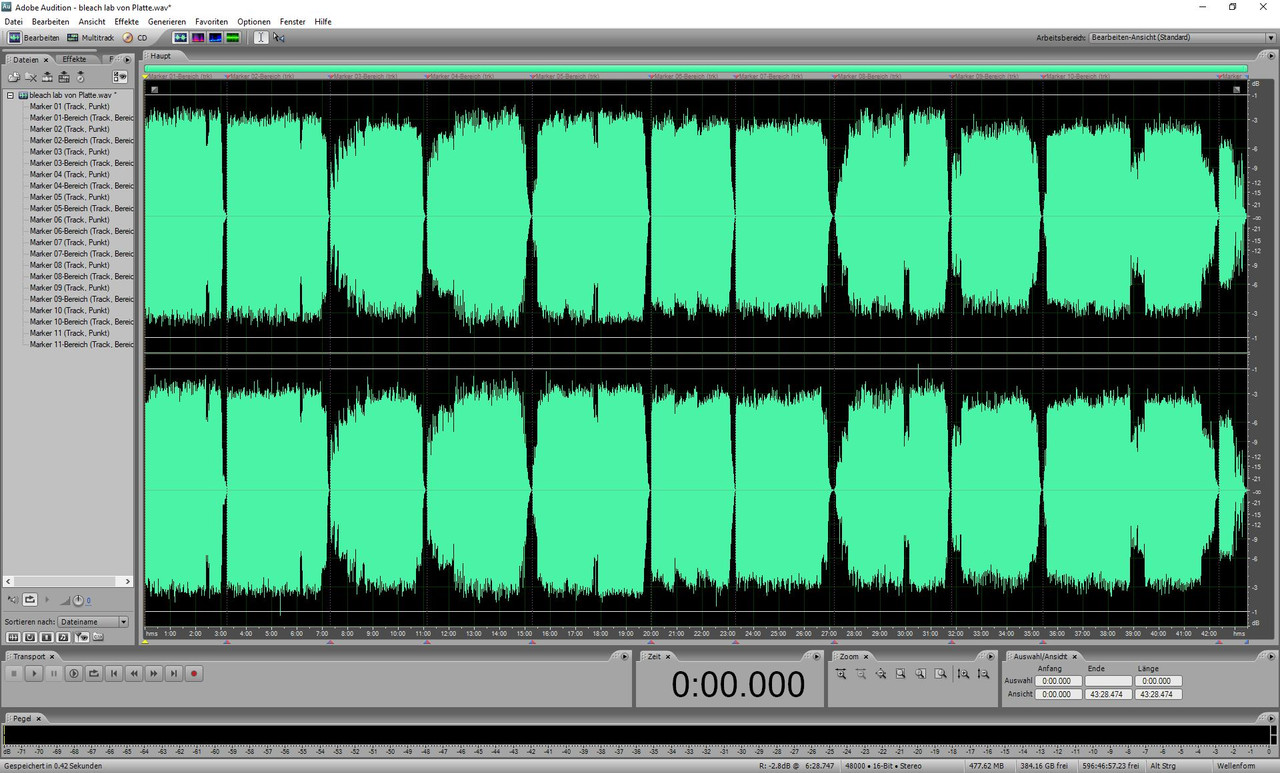Image resolution: width=1280 pixels, height=773 pixels.
Task: Select spectral pan display icon
Action: pos(216,37)
